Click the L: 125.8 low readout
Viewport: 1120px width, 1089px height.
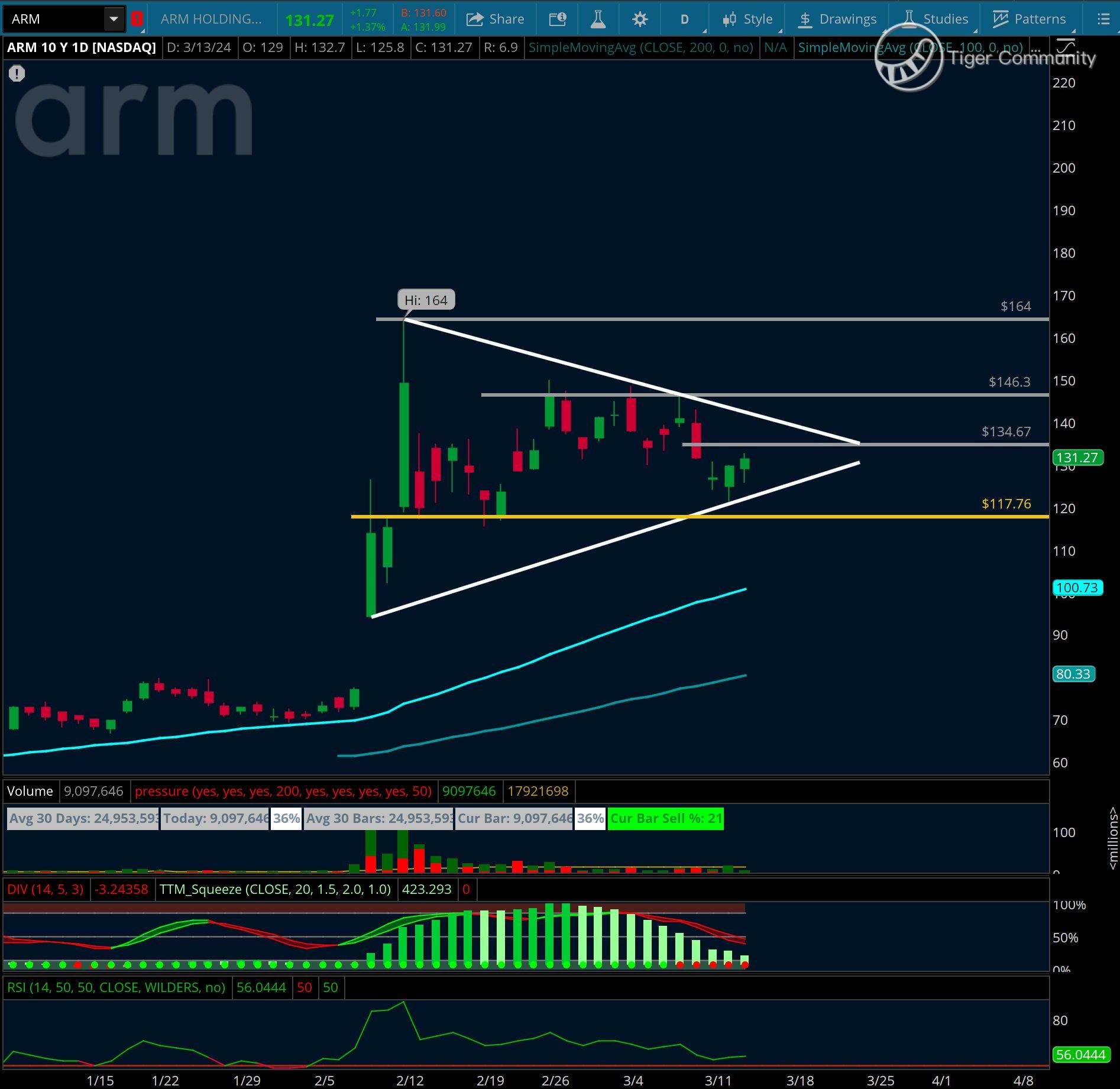point(381,47)
